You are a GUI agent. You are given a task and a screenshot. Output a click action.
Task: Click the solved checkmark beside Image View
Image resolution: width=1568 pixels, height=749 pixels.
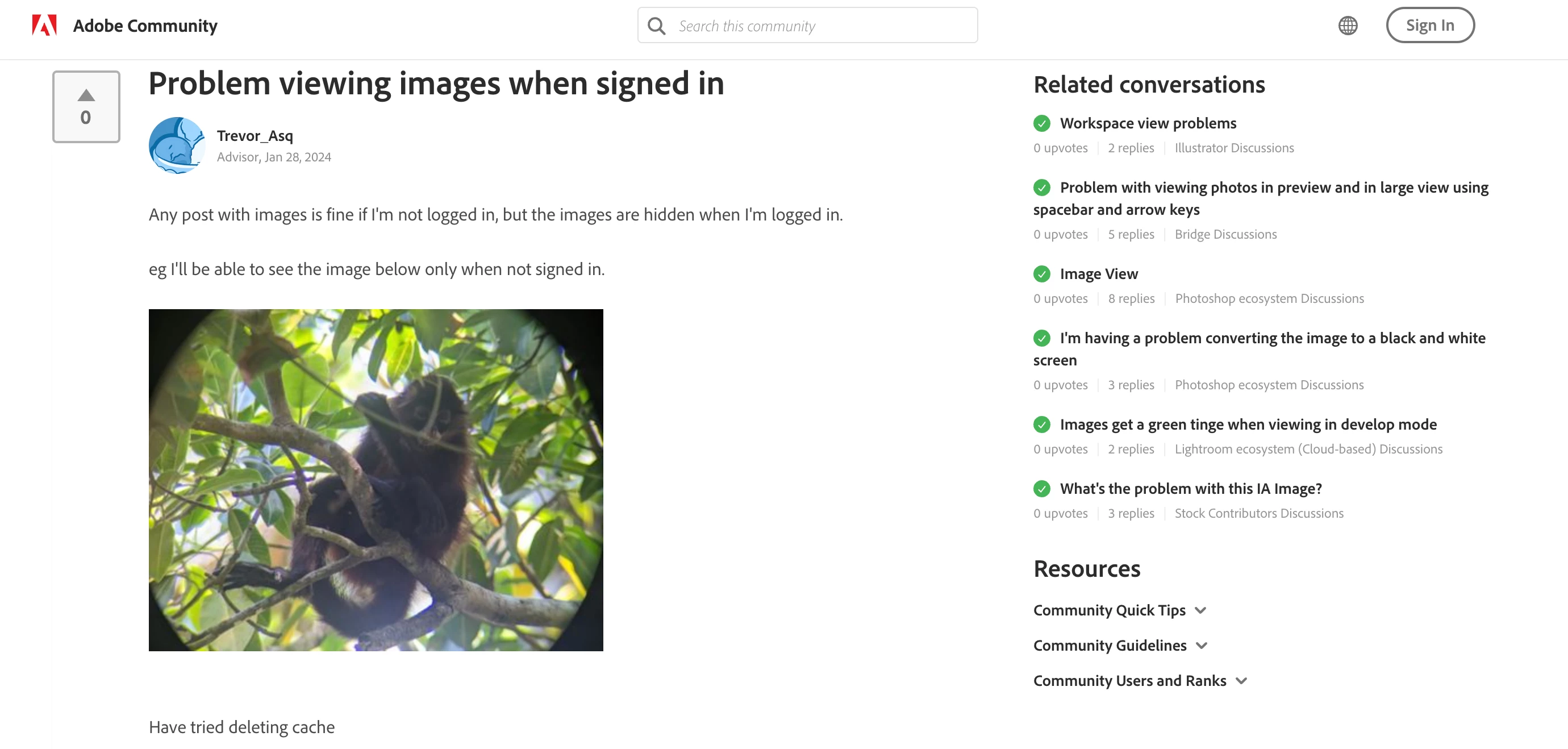(1041, 274)
